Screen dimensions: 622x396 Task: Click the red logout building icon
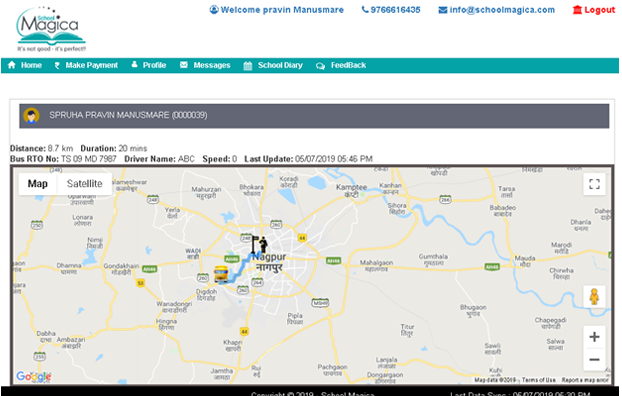pos(577,10)
